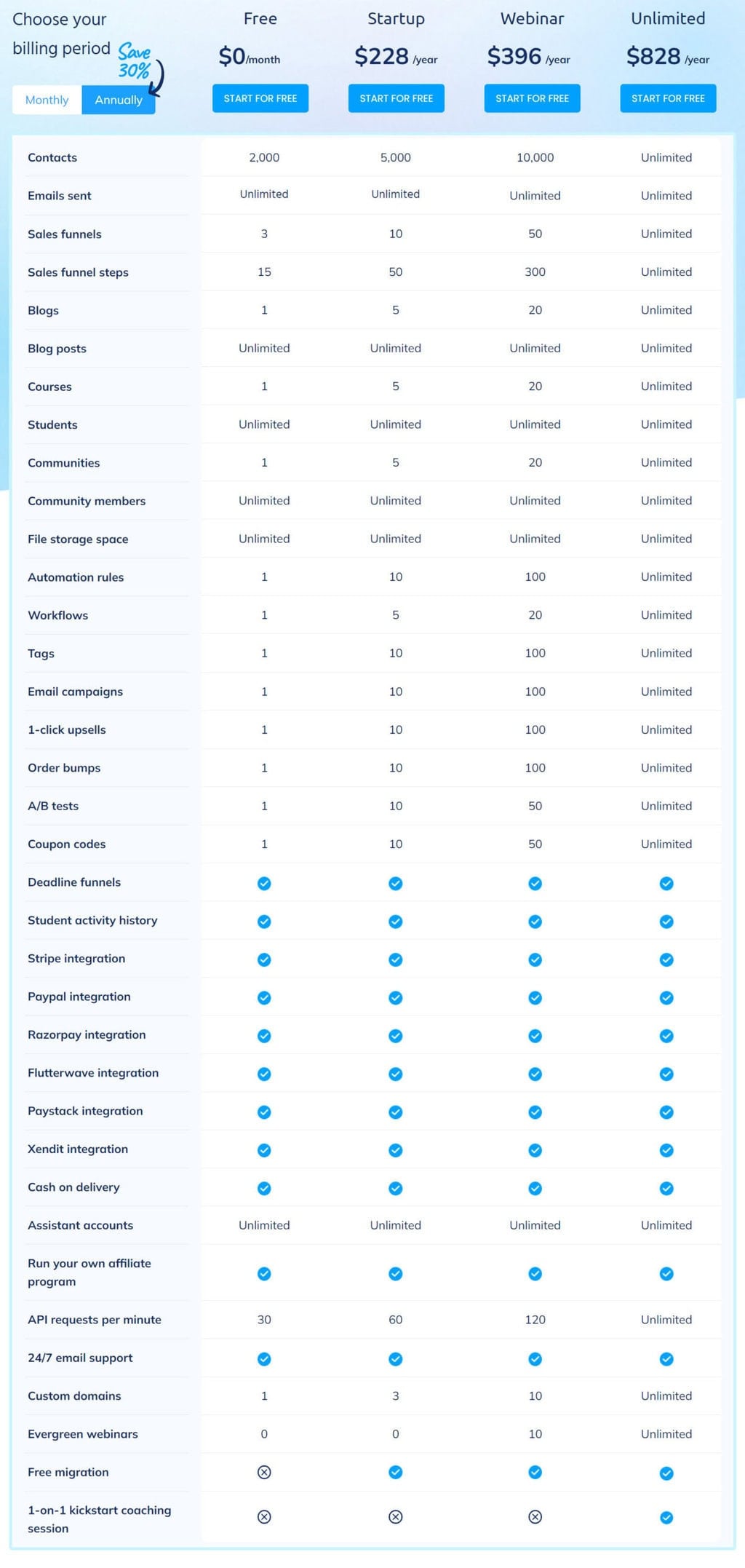This screenshot has height=1568, width=745.
Task: Click Start For Free under the Free plan
Action: click(x=260, y=98)
